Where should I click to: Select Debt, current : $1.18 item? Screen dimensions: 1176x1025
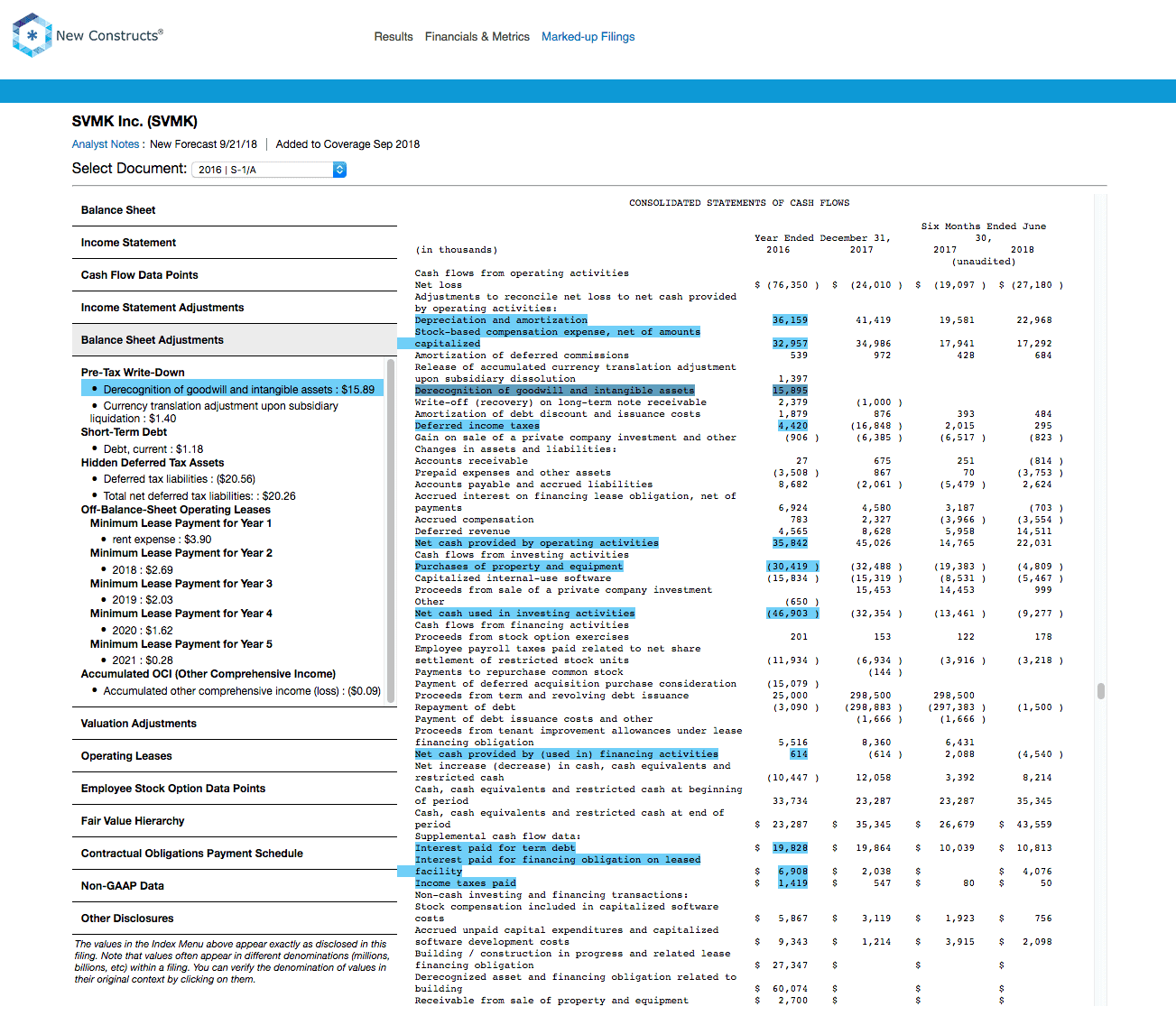(x=153, y=449)
